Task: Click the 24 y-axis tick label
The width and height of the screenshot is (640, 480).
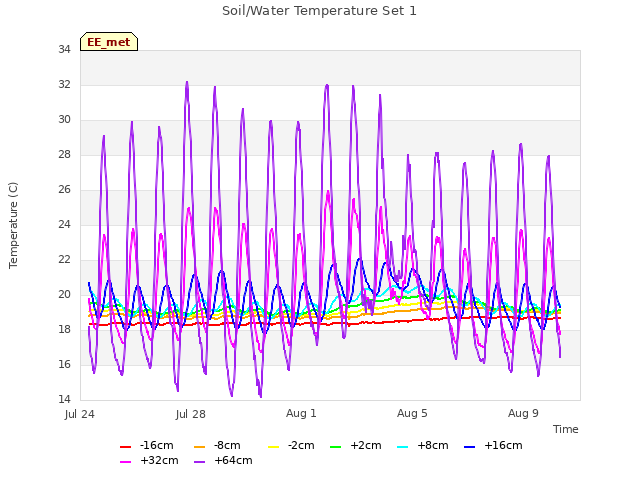Action: (64, 224)
